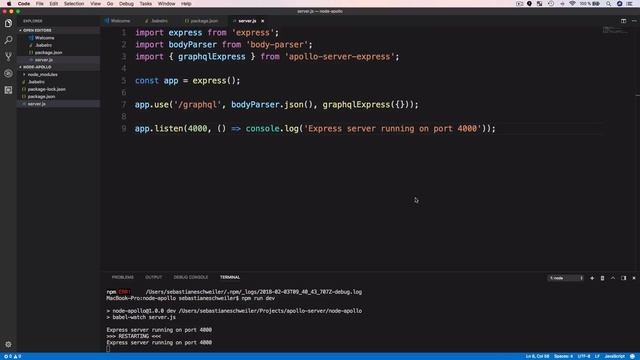This screenshot has height=360, width=640.
Task: Open the Manage gear menu
Action: click(8, 344)
